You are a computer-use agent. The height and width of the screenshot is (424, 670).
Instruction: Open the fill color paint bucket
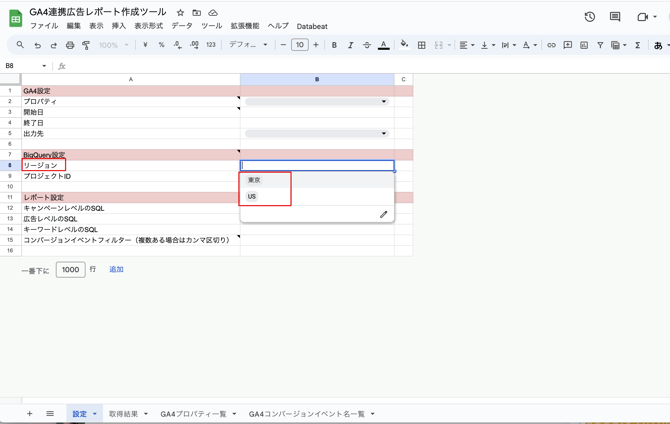point(404,44)
